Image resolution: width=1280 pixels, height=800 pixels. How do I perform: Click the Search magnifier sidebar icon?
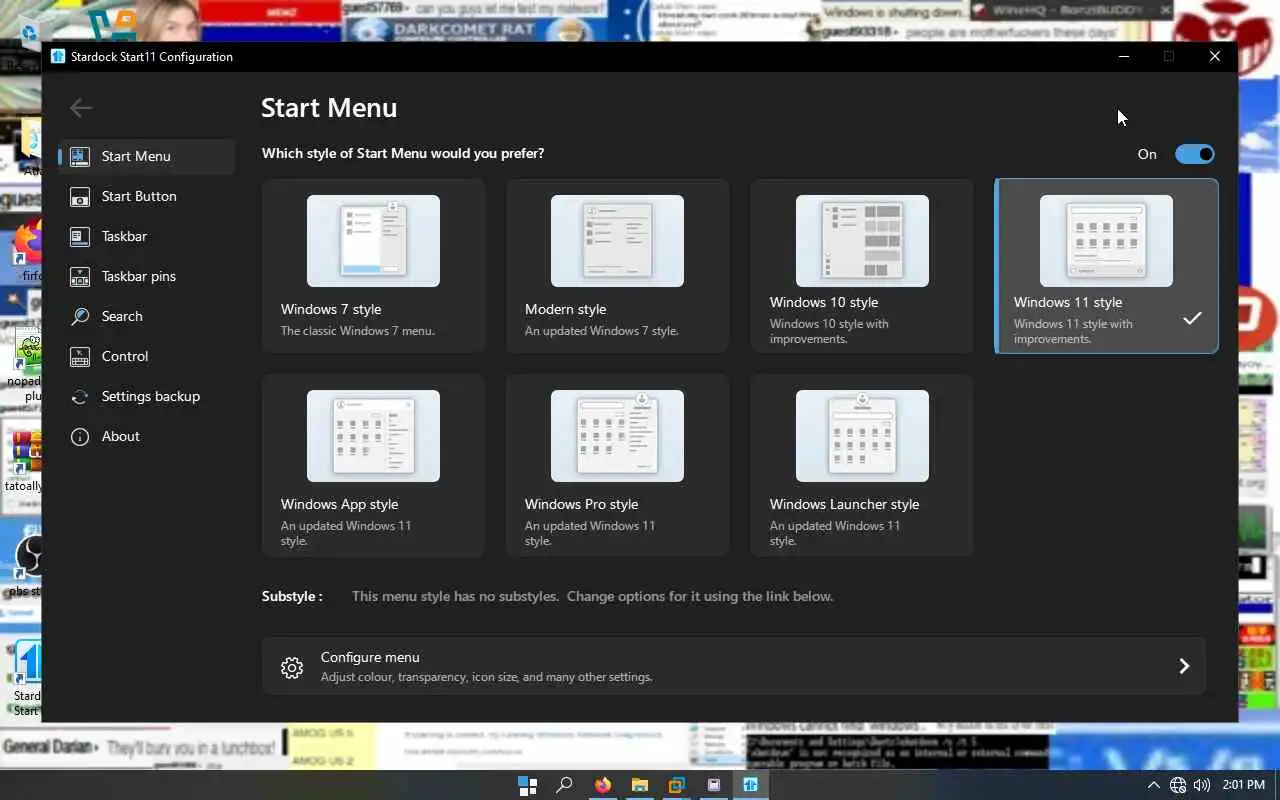tap(80, 316)
